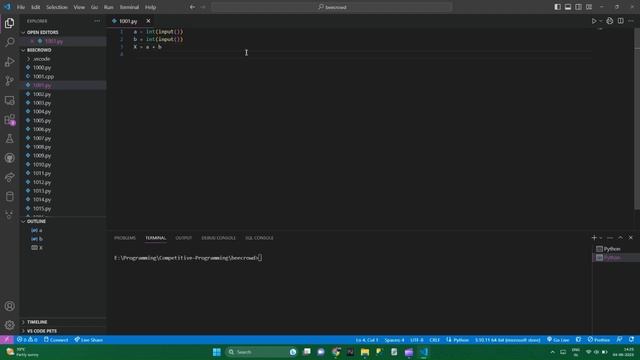Viewport: 640px width, 360px height.
Task: Toggle the bottom panel layout
Action: pyautogui.click(x=568, y=7)
